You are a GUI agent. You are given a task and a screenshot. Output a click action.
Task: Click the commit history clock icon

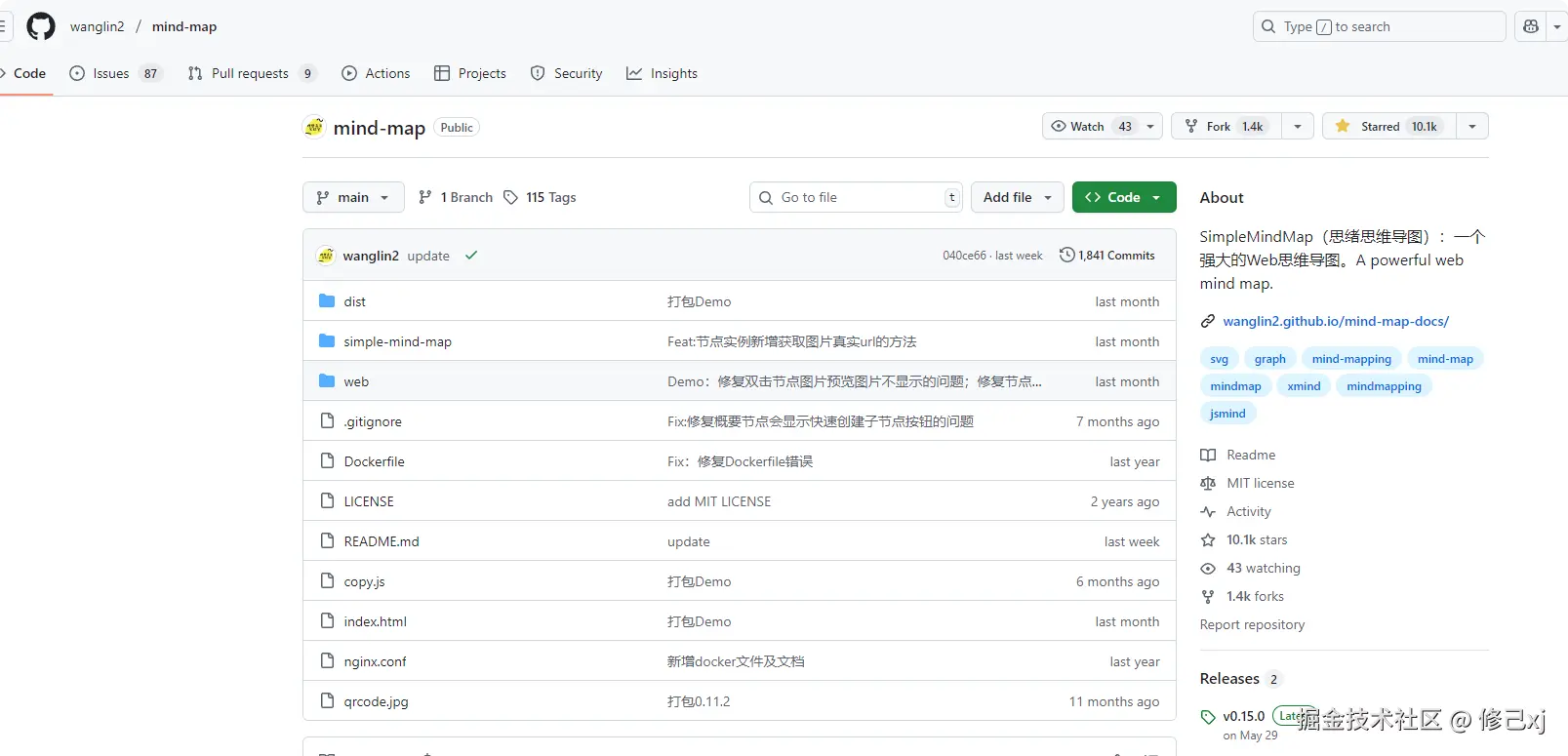coord(1067,256)
